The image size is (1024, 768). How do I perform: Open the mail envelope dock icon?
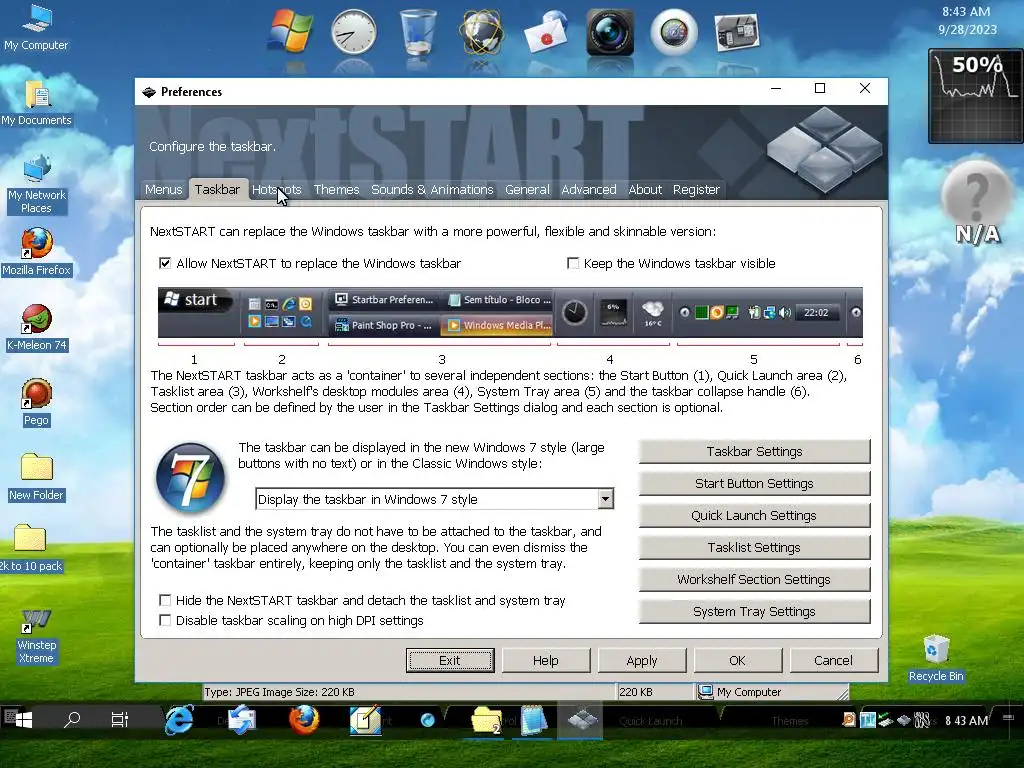tap(546, 32)
